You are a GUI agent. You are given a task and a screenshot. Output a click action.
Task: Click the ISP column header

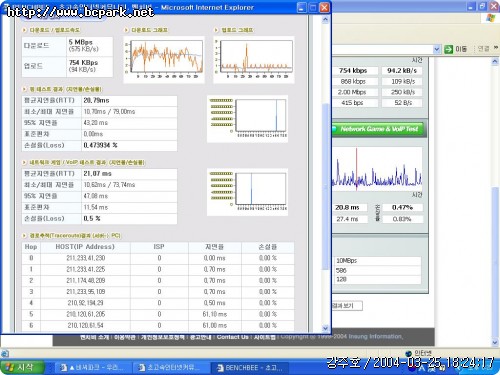click(x=159, y=247)
